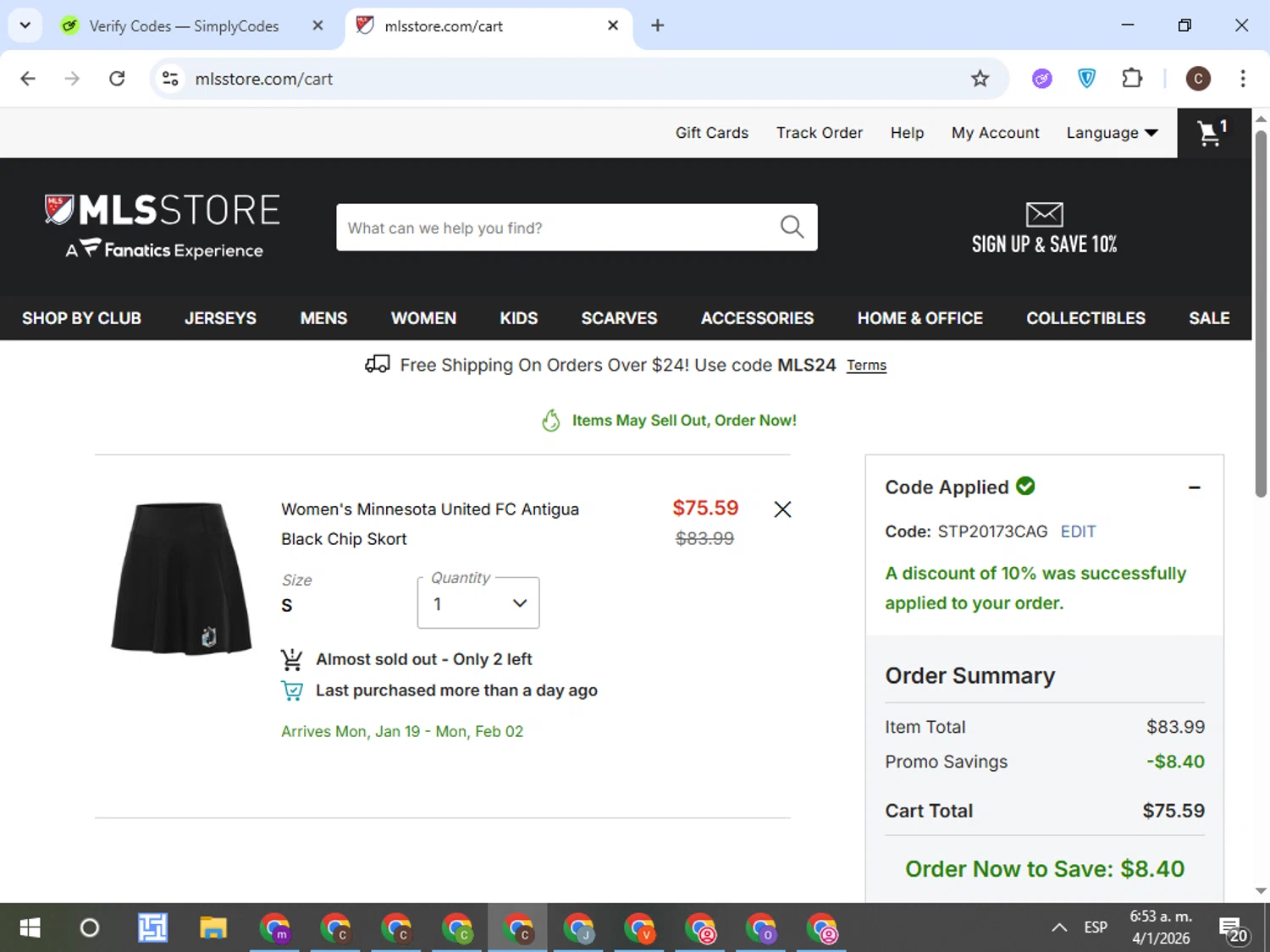Click the Track Order link

pyautogui.click(x=820, y=133)
